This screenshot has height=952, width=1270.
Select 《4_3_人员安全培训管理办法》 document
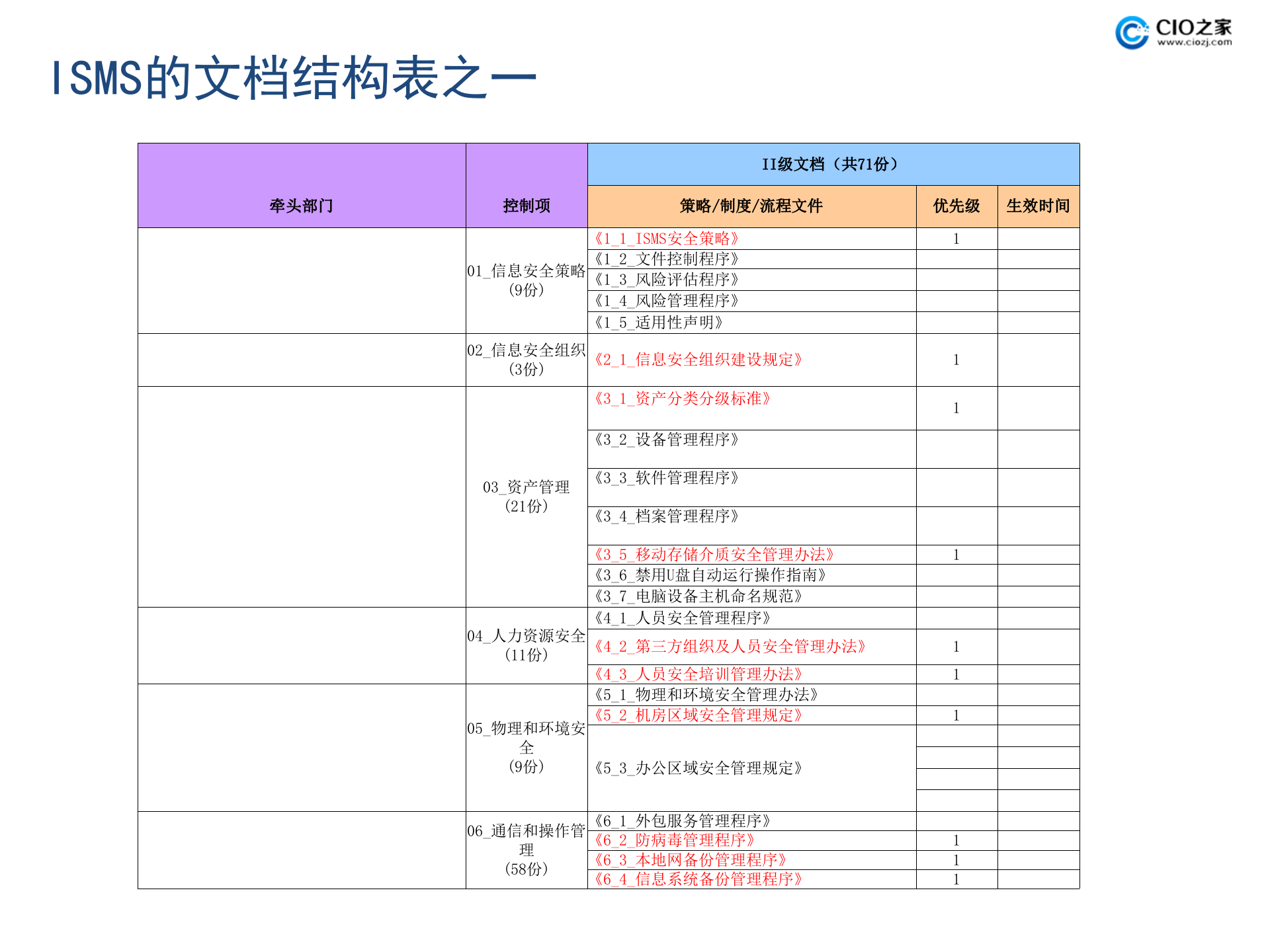coord(697,674)
